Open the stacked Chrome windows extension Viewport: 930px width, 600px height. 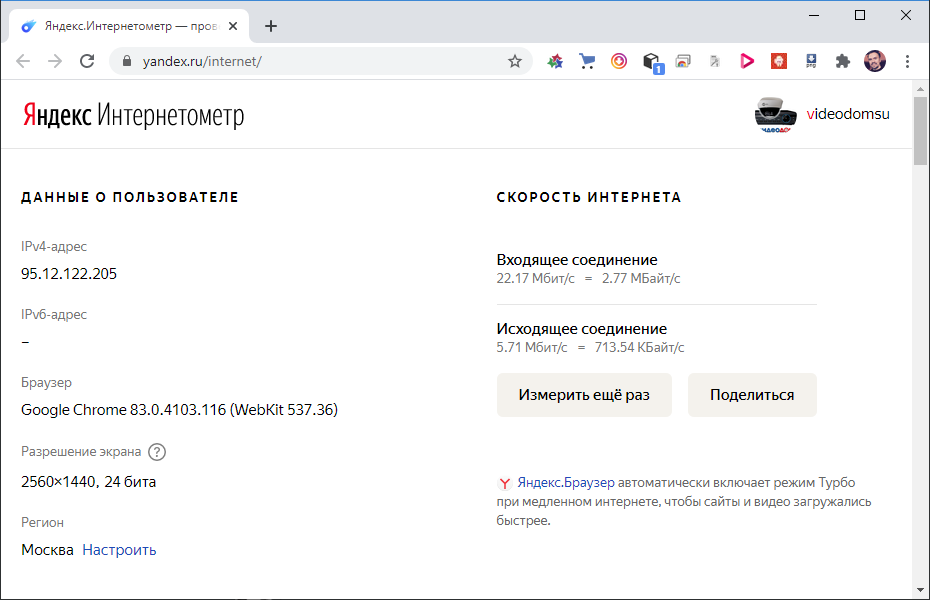coord(683,61)
